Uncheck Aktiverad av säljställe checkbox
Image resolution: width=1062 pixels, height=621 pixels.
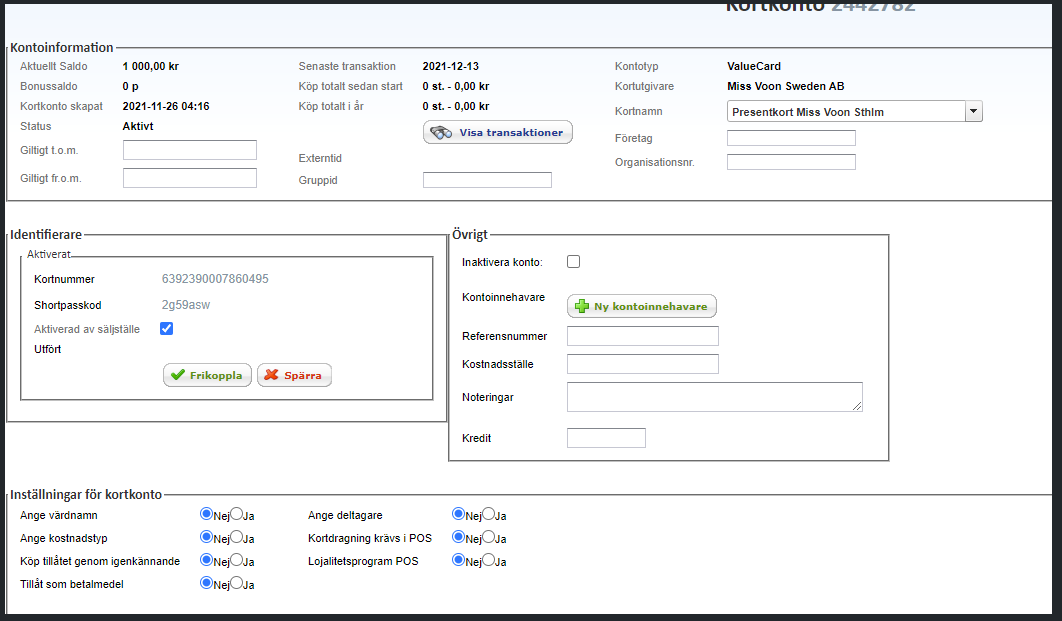[x=167, y=329]
